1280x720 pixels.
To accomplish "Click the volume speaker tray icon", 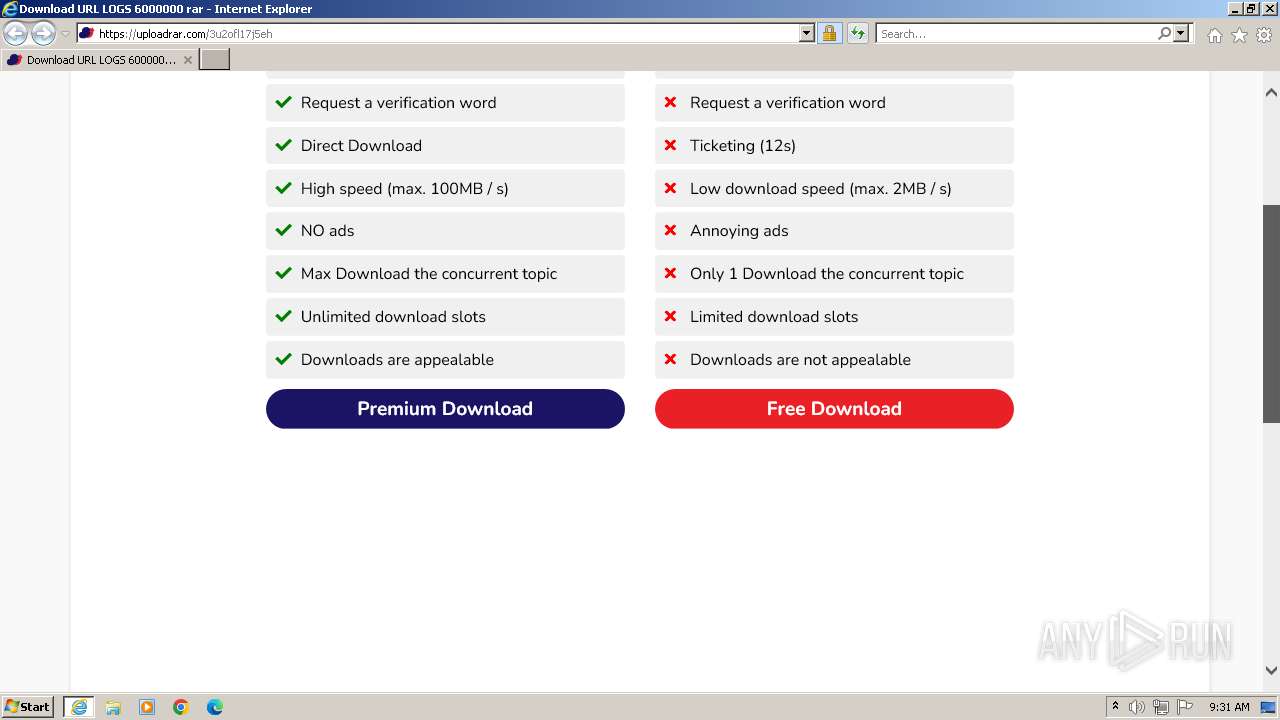I will 1137,707.
